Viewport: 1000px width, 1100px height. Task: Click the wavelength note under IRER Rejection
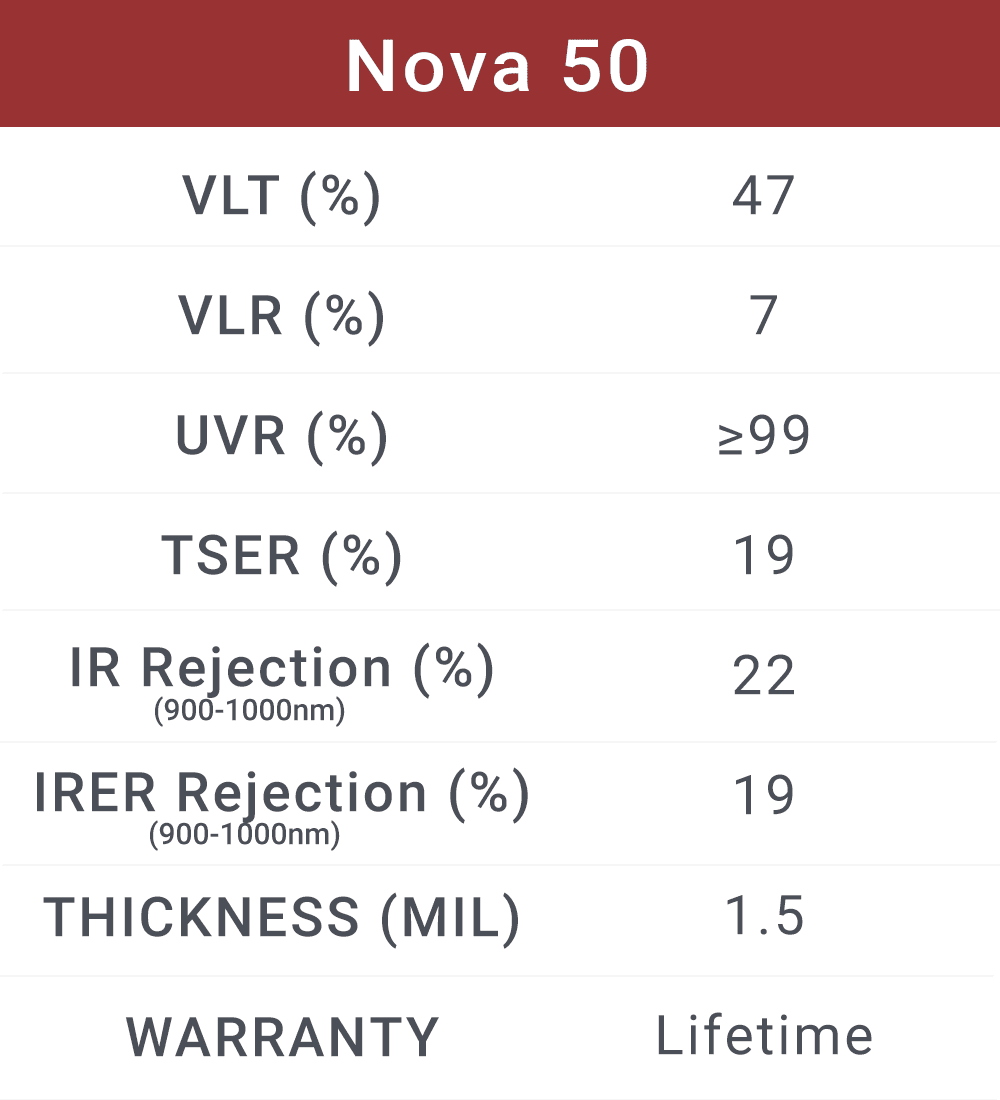[x=244, y=834]
